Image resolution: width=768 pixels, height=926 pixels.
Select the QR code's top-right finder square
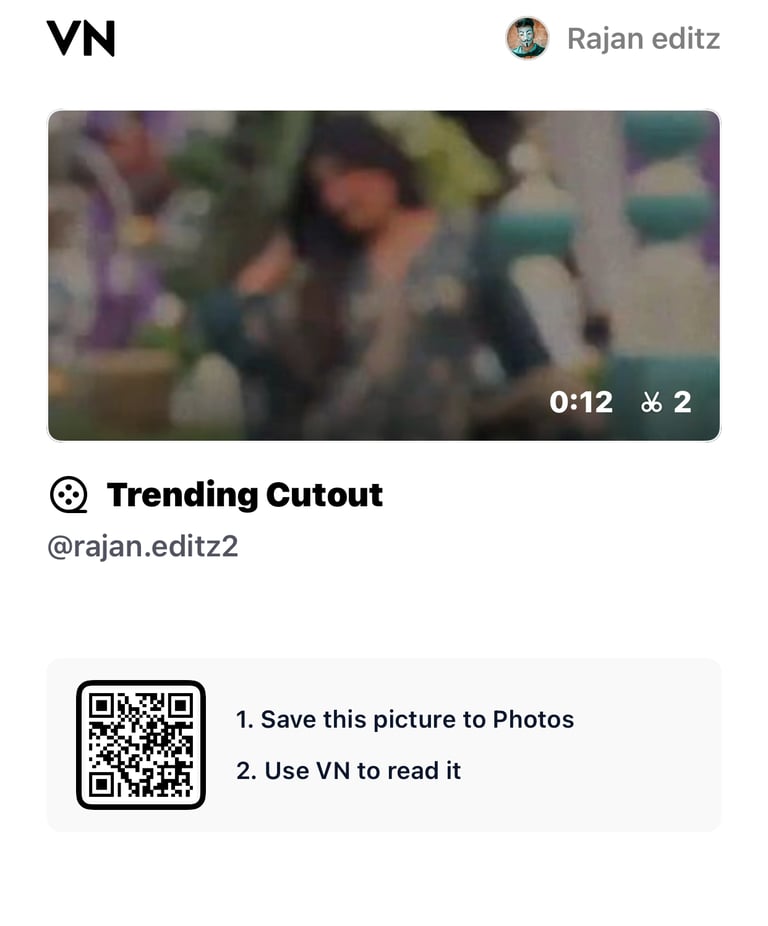[x=181, y=705]
